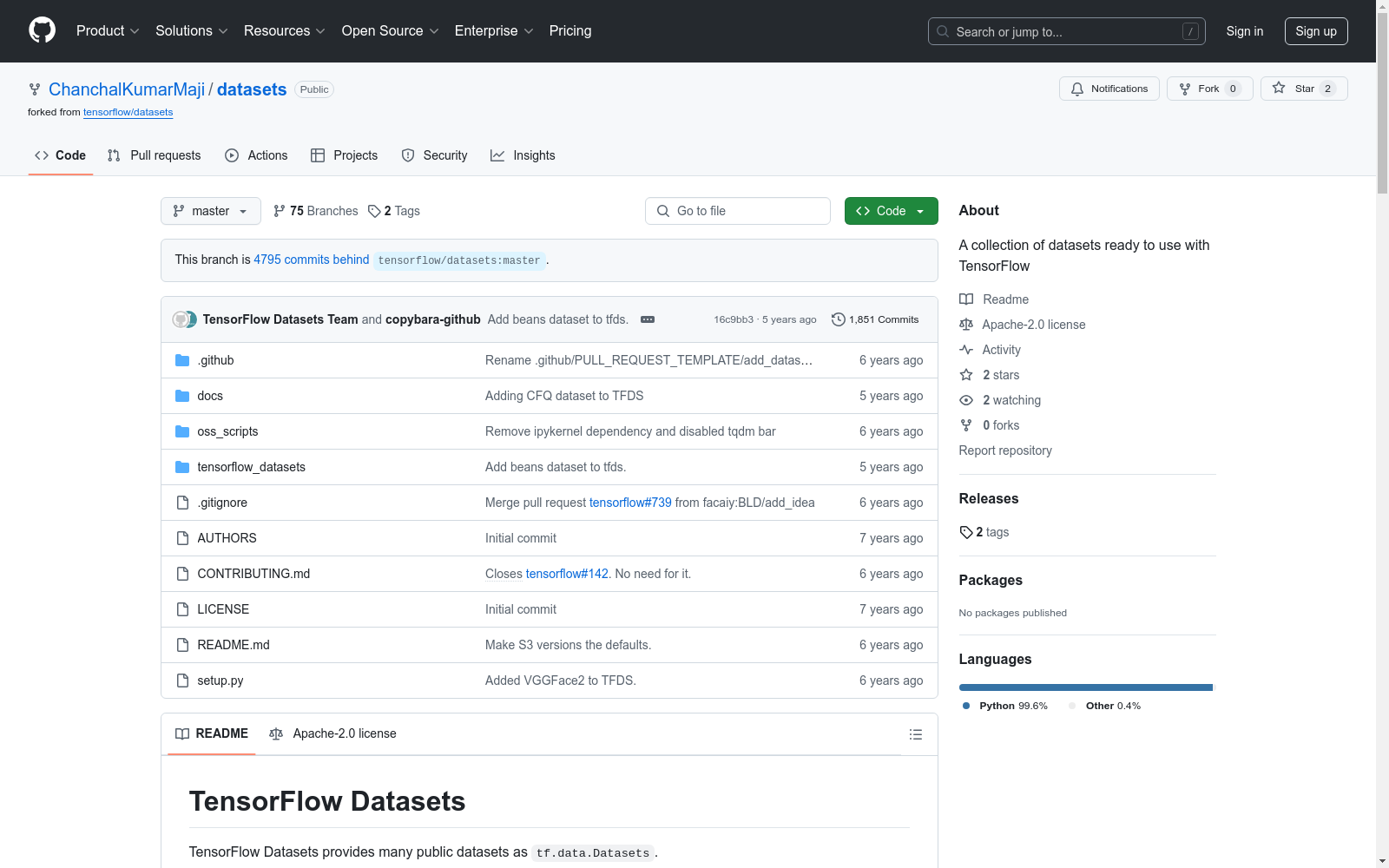Open the Security tab
This screenshot has width=1389, height=868.
pyautogui.click(x=435, y=155)
